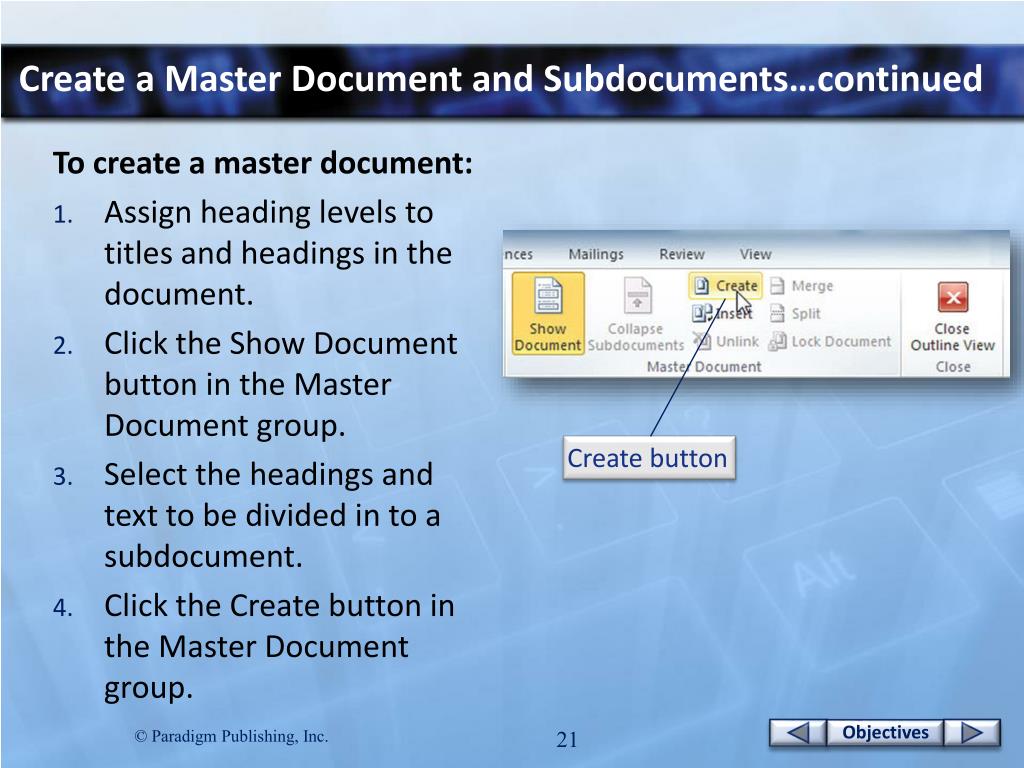Go to next slide with right arrow

tap(972, 733)
